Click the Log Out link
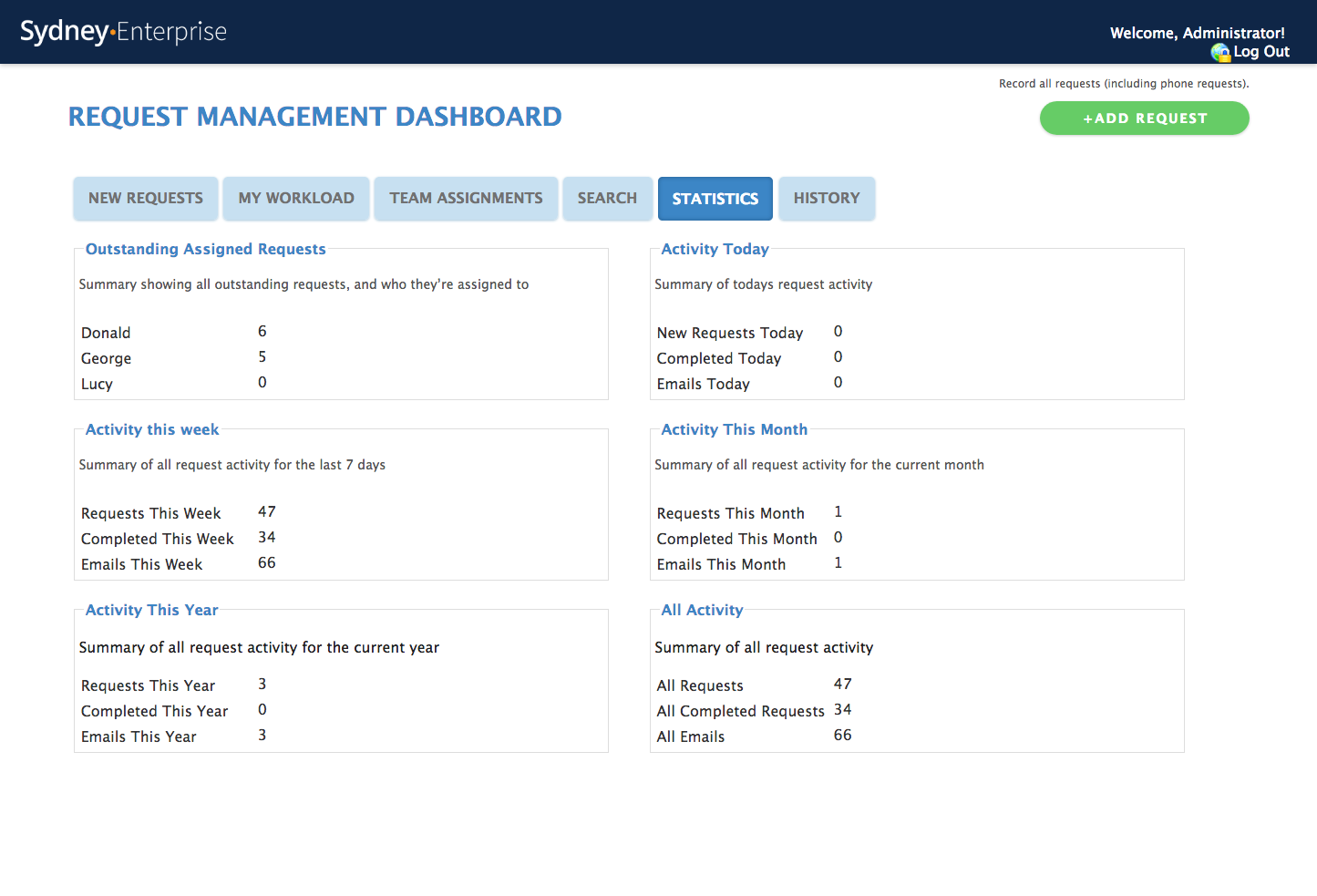The image size is (1317, 896). click(1262, 52)
